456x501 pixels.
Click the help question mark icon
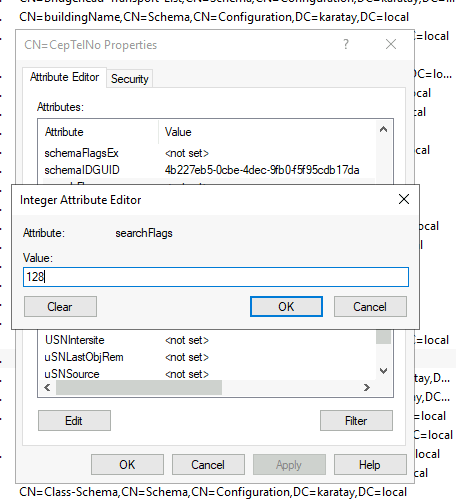coord(346,44)
